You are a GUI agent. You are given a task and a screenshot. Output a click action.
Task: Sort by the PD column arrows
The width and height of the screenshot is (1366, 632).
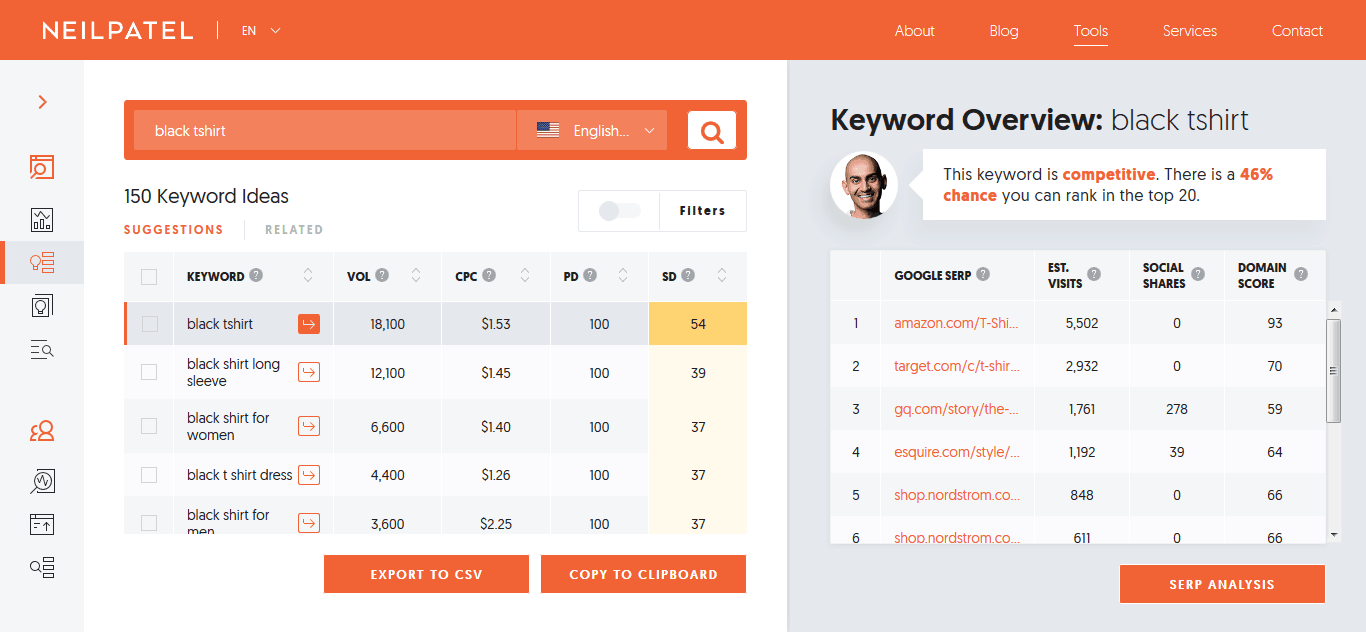click(623, 276)
